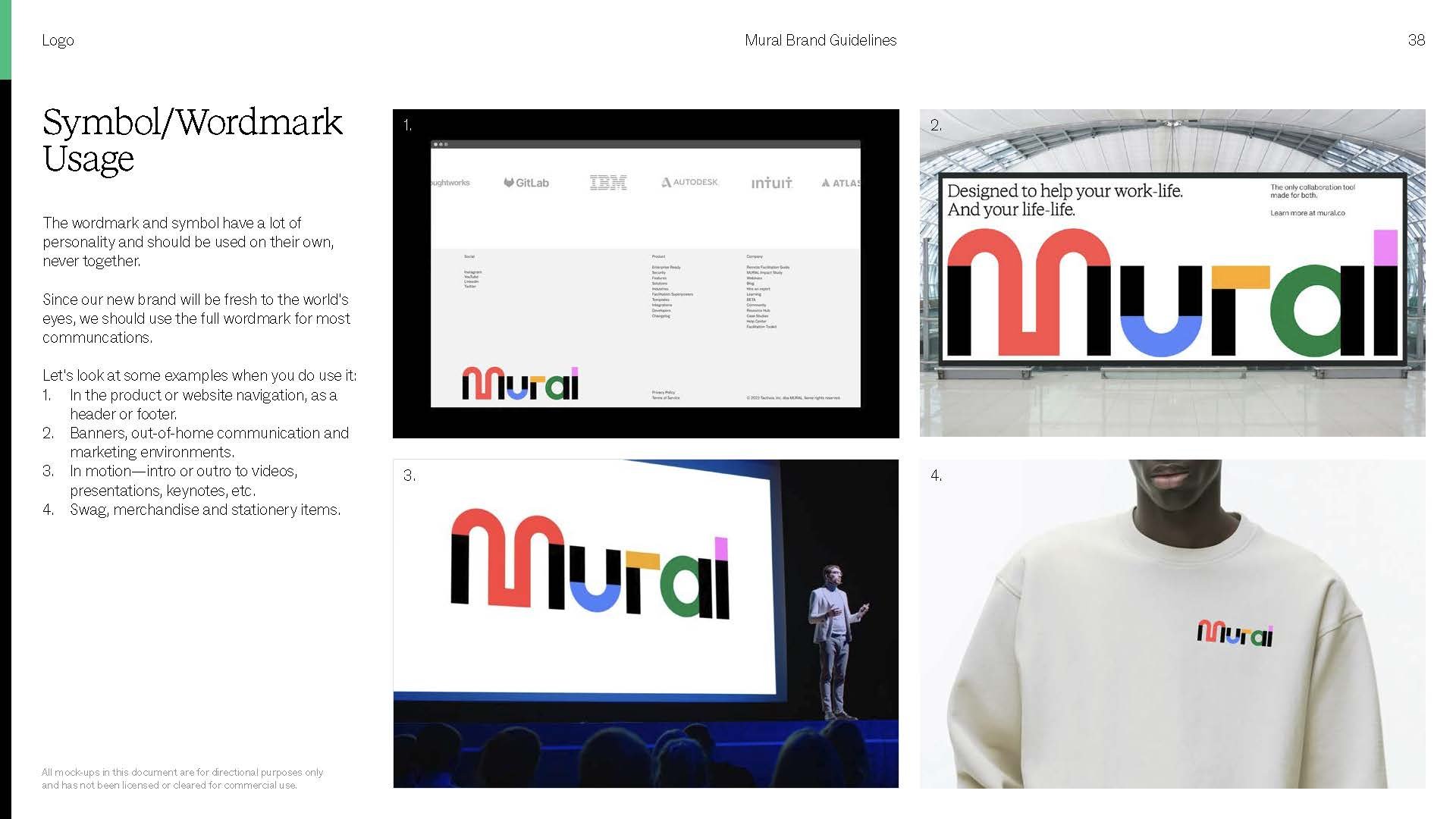Click the Autodesk logo in mockup 1
The image size is (1456, 819).
click(x=689, y=182)
